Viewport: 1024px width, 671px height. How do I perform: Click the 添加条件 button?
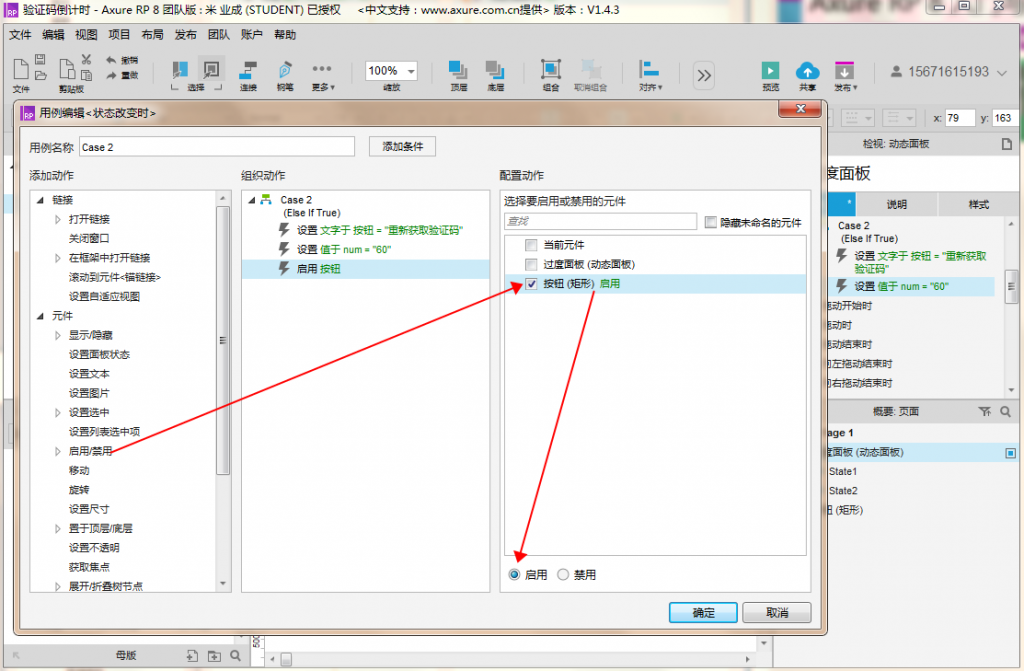tap(402, 147)
